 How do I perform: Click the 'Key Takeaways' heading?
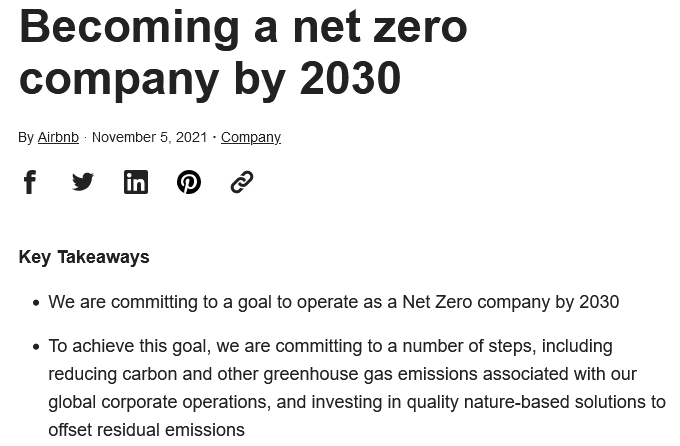84,257
